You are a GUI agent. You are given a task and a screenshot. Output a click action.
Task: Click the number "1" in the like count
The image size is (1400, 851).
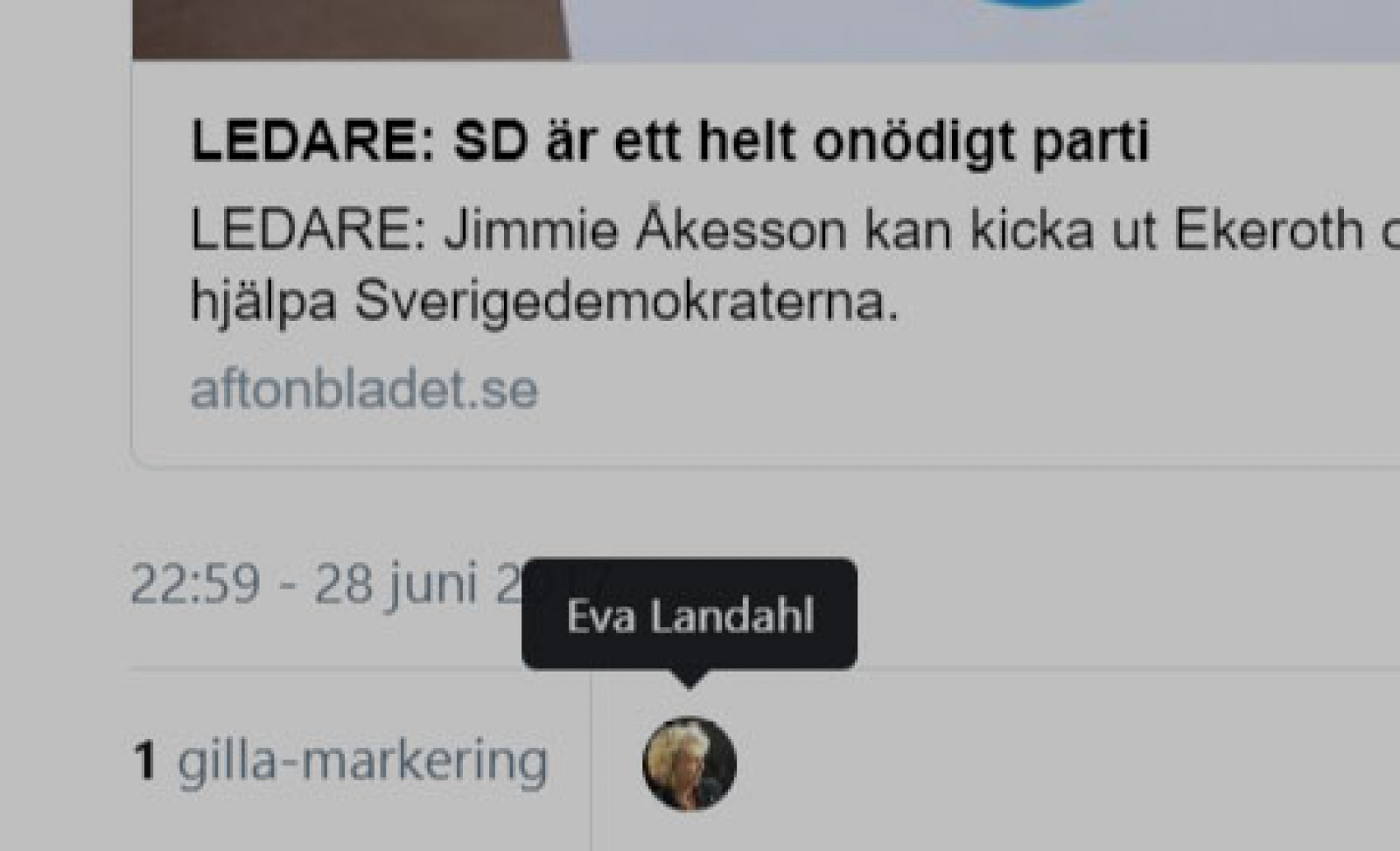pos(145,760)
